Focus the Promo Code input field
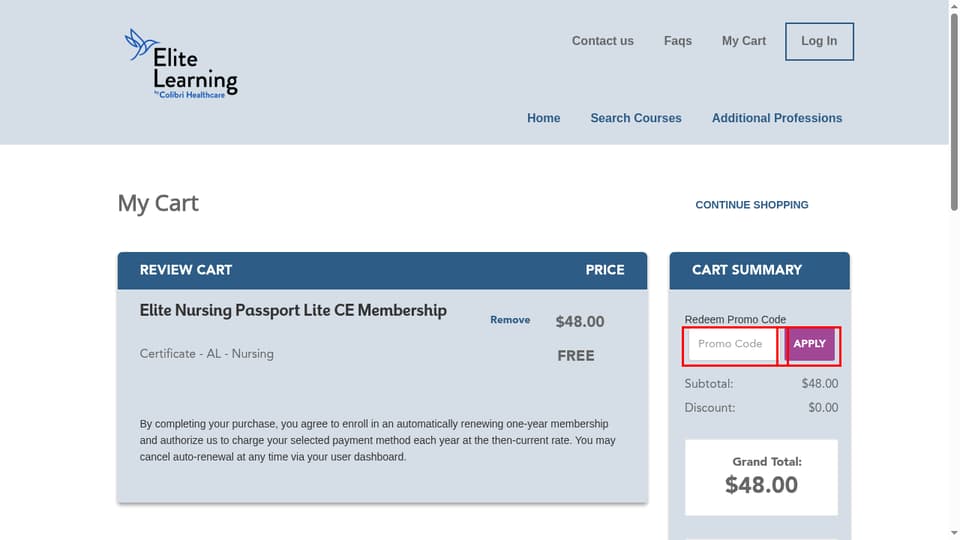Image resolution: width=960 pixels, height=540 pixels. (732, 345)
